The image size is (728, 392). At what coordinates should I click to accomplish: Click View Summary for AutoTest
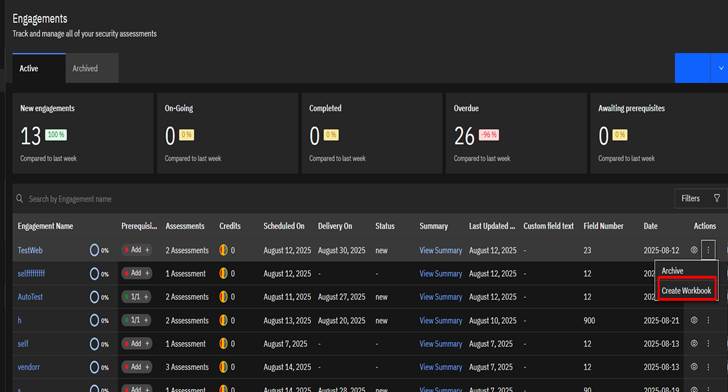pyautogui.click(x=441, y=296)
